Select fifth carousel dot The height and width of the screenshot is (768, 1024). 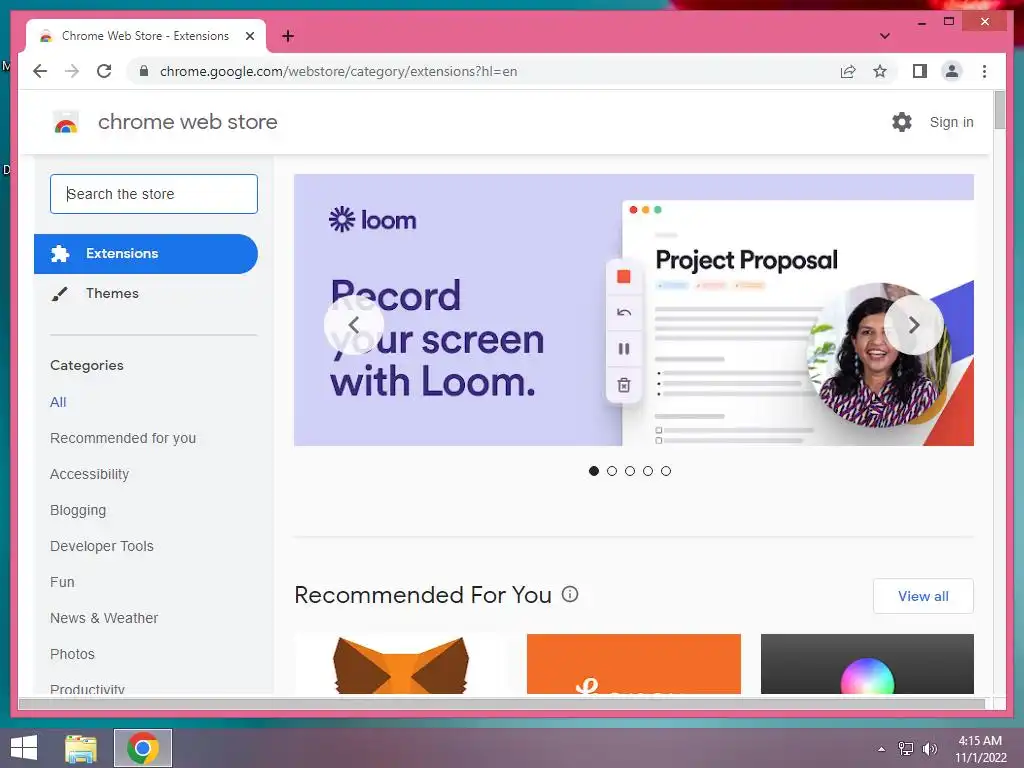(x=665, y=471)
